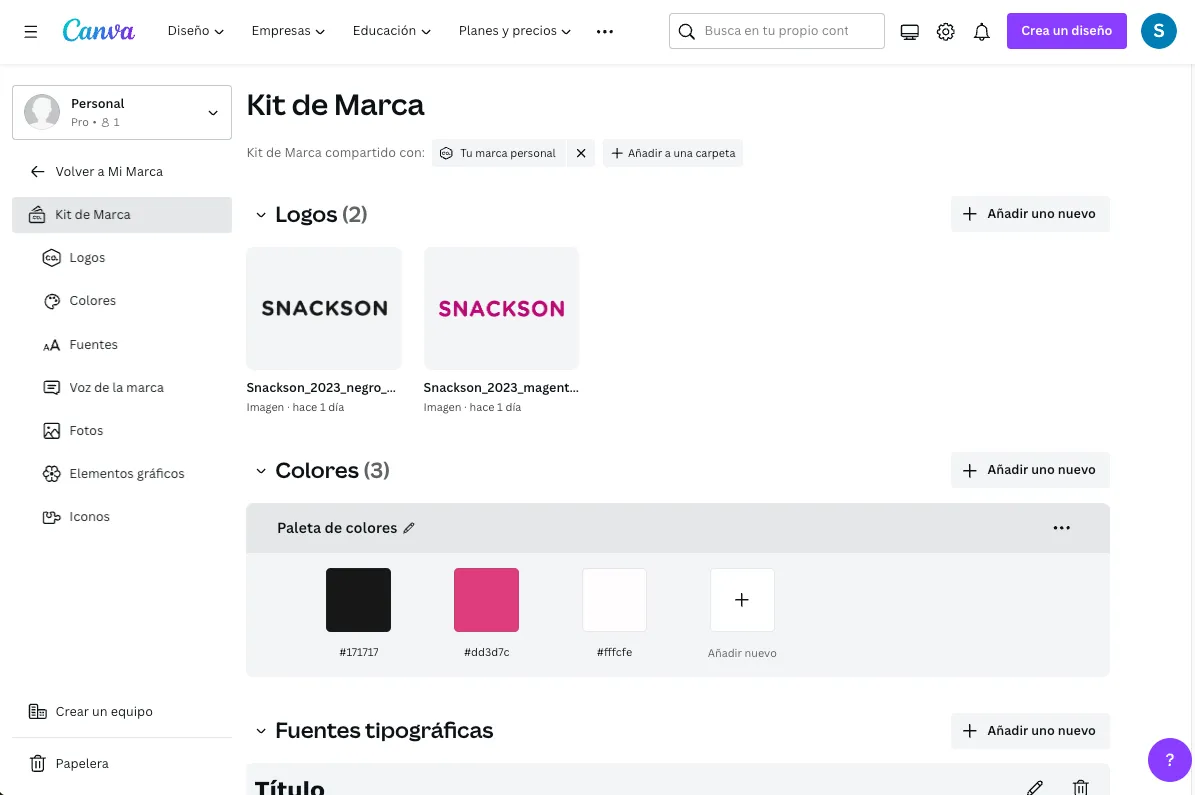
Task: Open the settings gear icon
Action: tap(945, 31)
